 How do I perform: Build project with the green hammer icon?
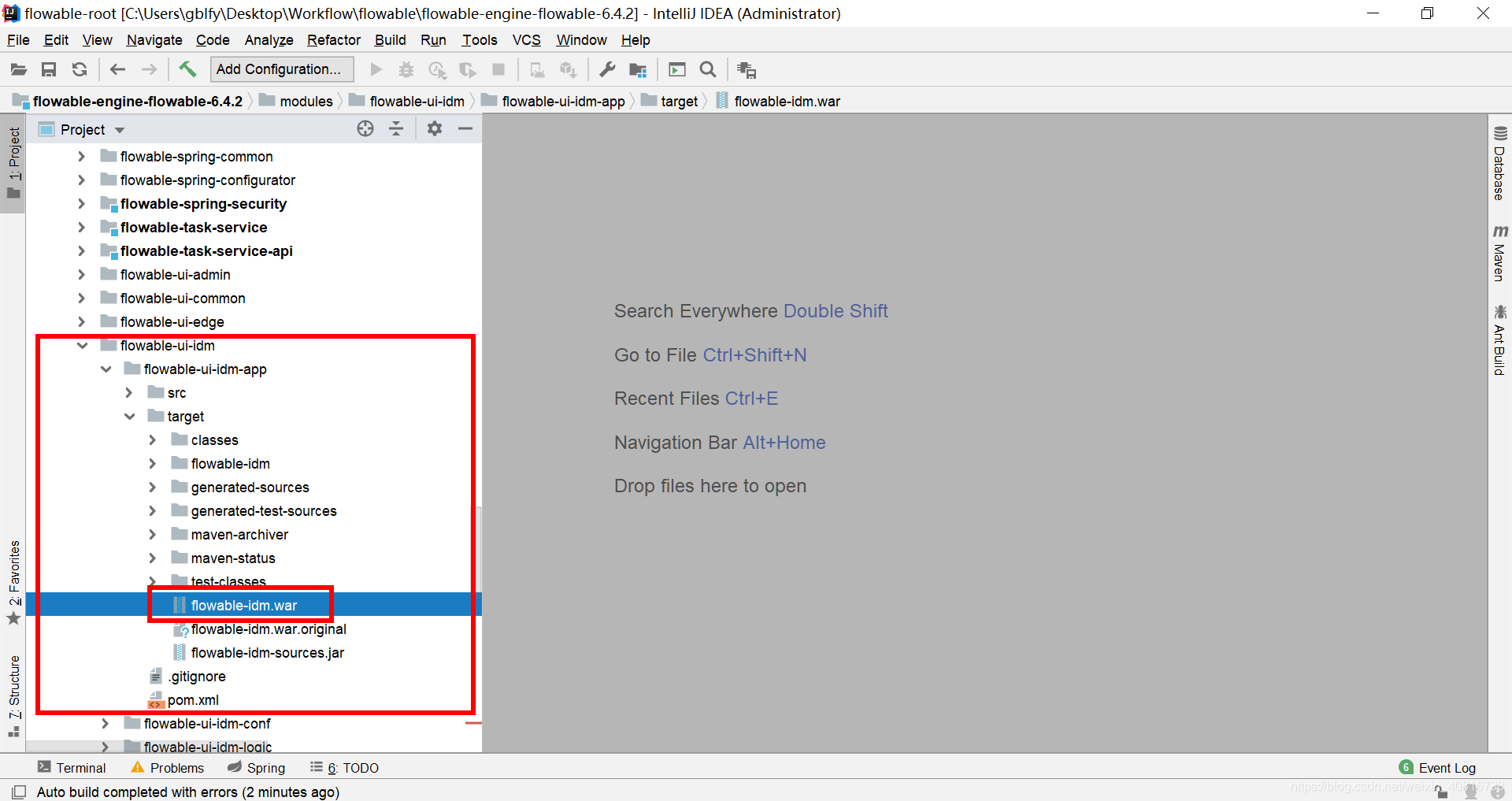pos(187,69)
